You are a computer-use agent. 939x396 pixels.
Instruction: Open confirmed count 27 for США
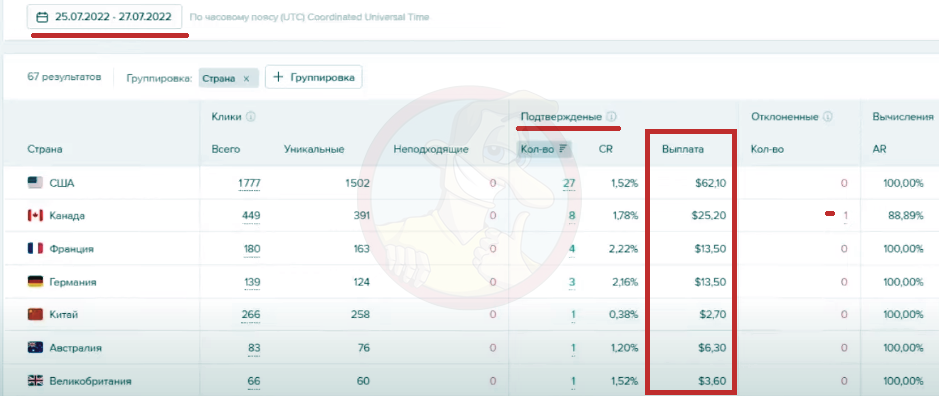(569, 183)
